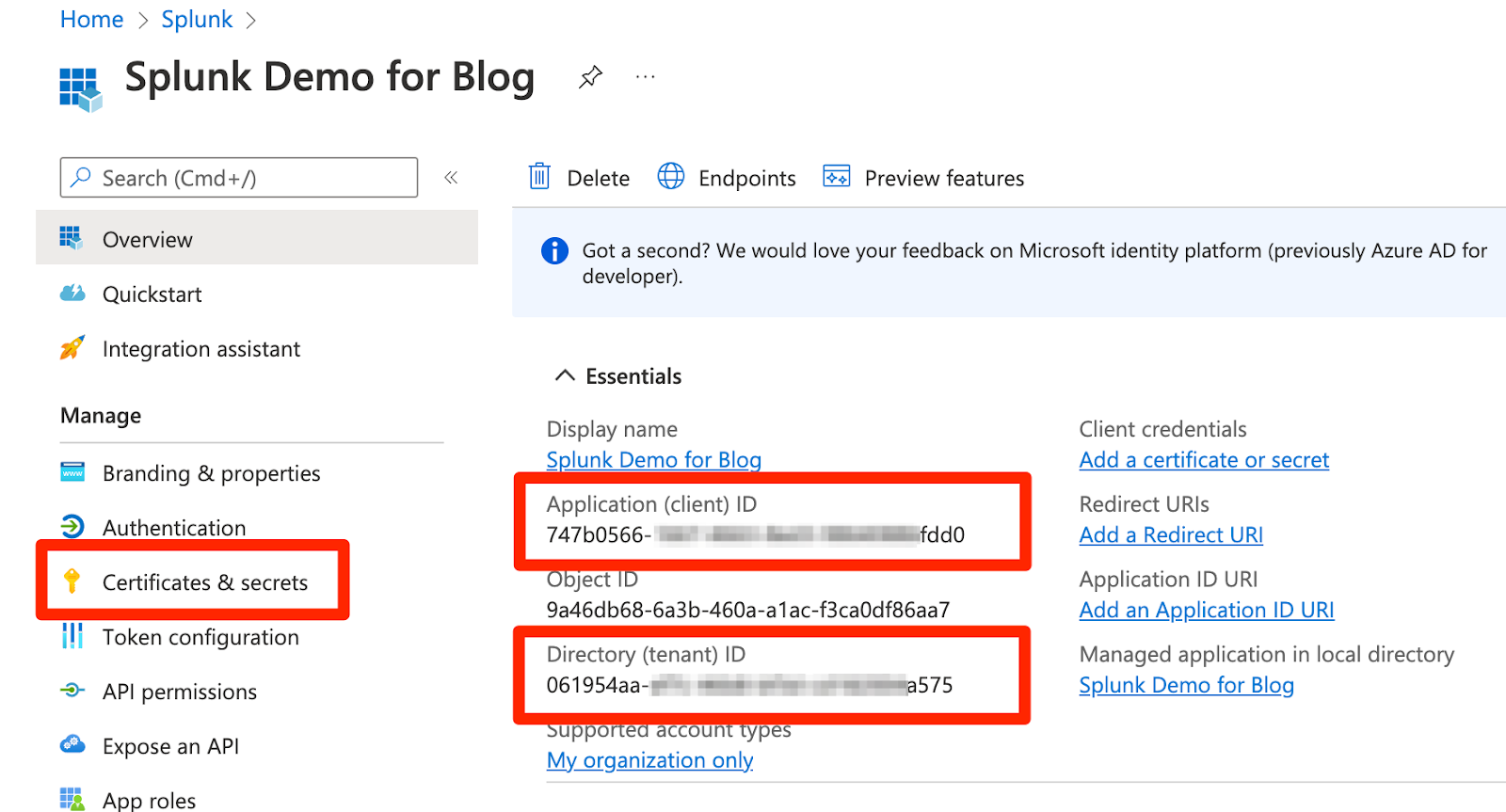Click the feedback banner message
This screenshot has height=812, width=1506.
coord(1034,263)
